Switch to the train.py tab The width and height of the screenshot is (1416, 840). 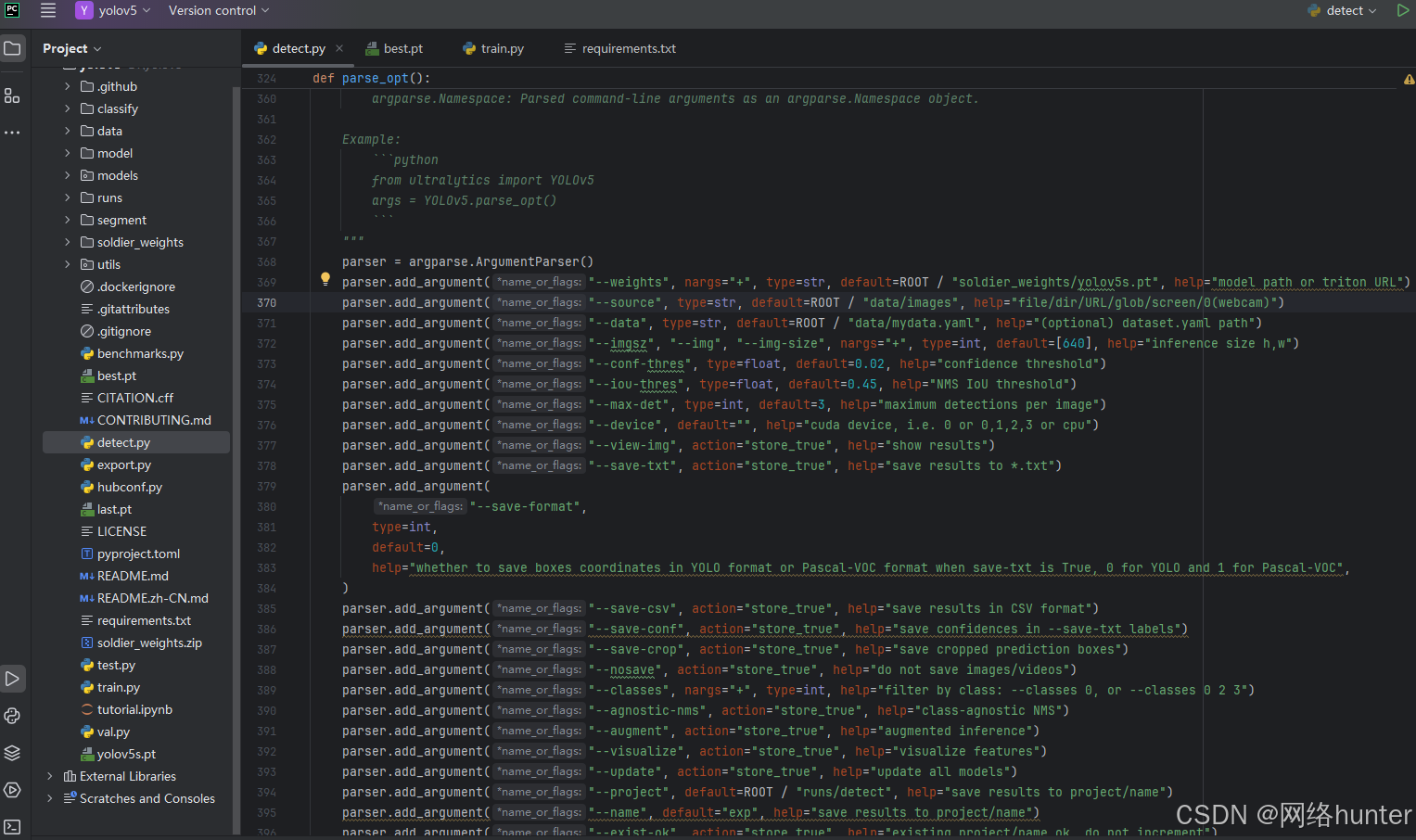[493, 48]
